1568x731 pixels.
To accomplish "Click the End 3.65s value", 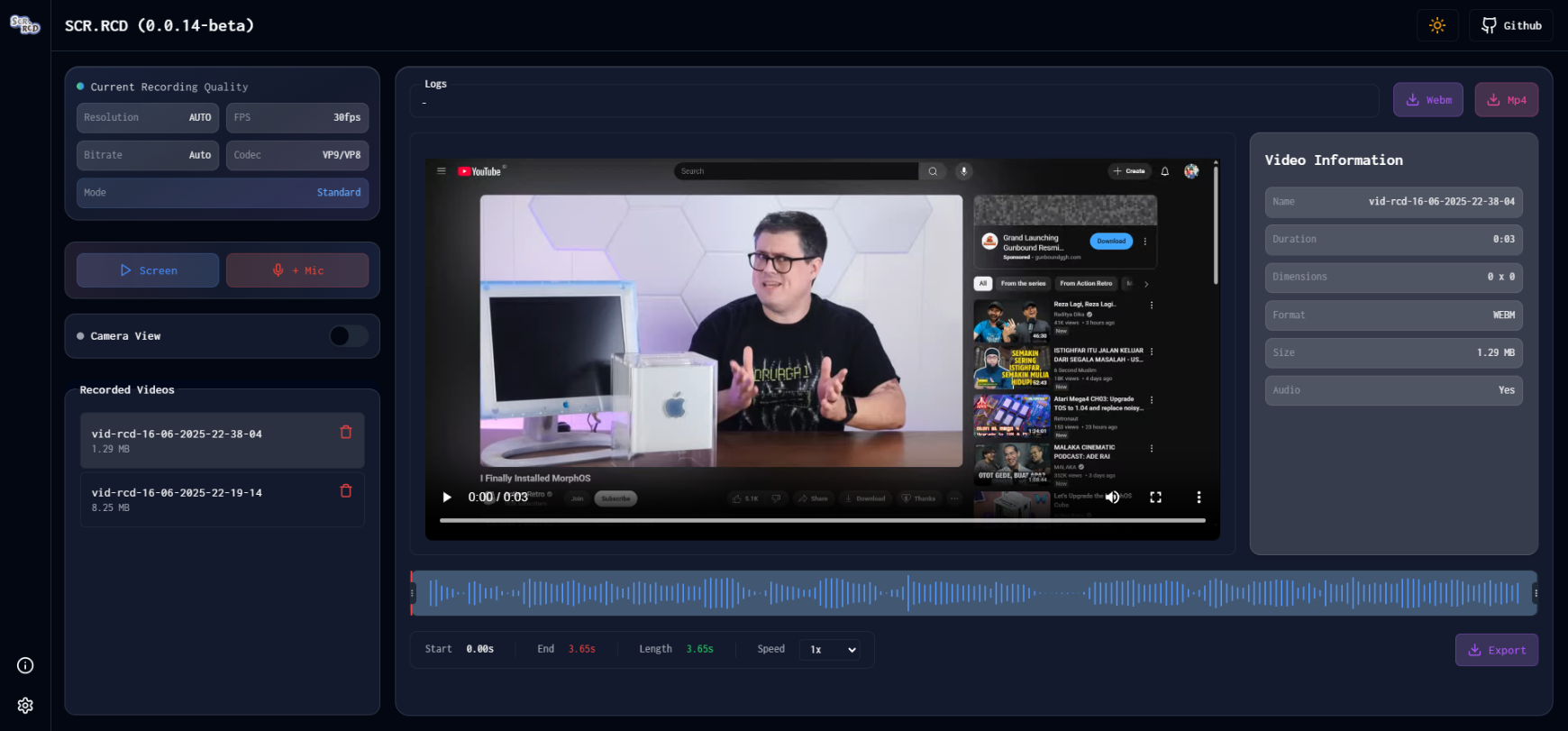I will [582, 649].
